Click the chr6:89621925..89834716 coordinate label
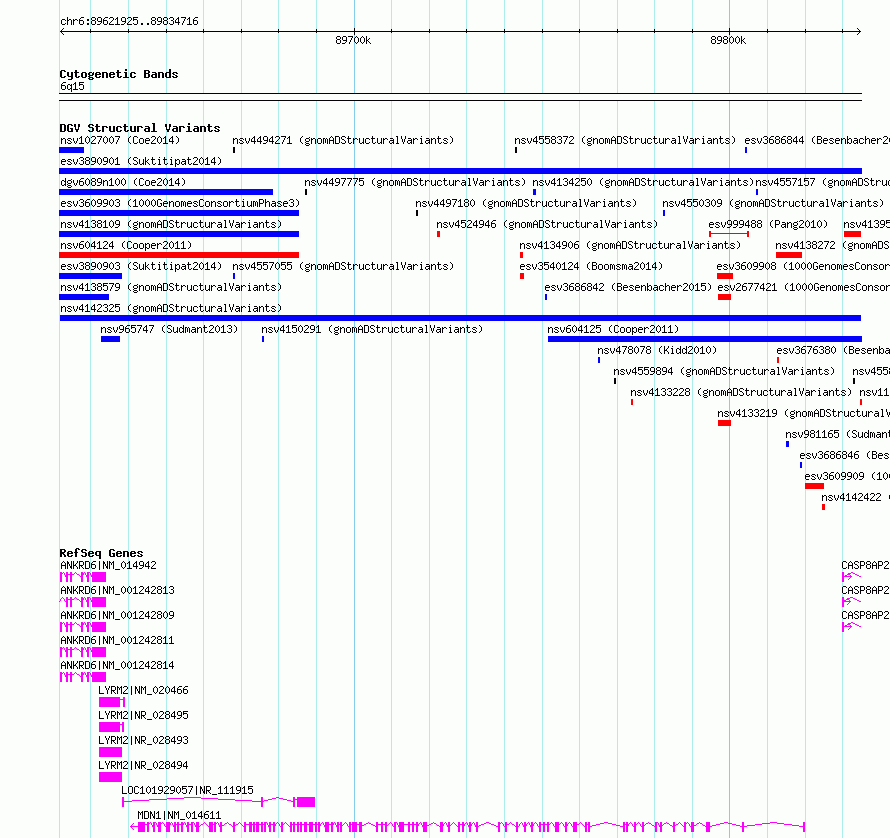Viewport: 890px width, 838px height. pyautogui.click(x=129, y=22)
